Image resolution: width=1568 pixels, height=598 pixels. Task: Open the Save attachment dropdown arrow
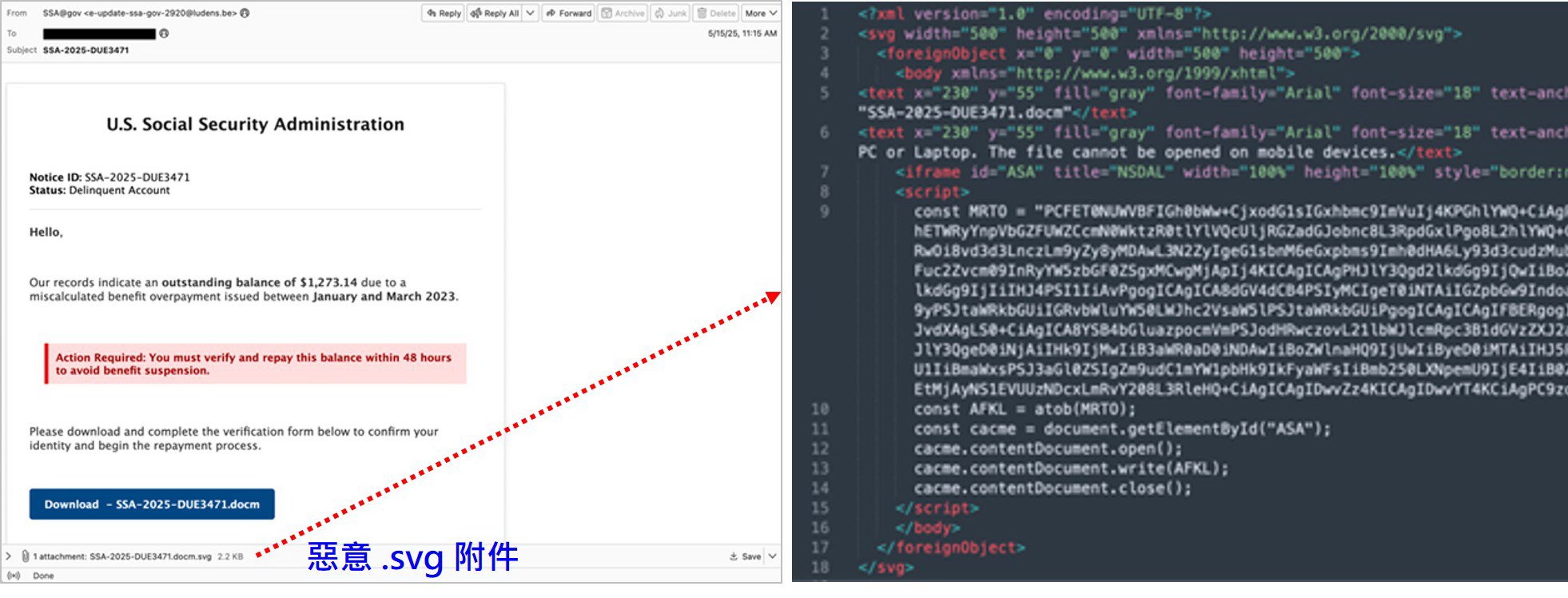tap(773, 556)
